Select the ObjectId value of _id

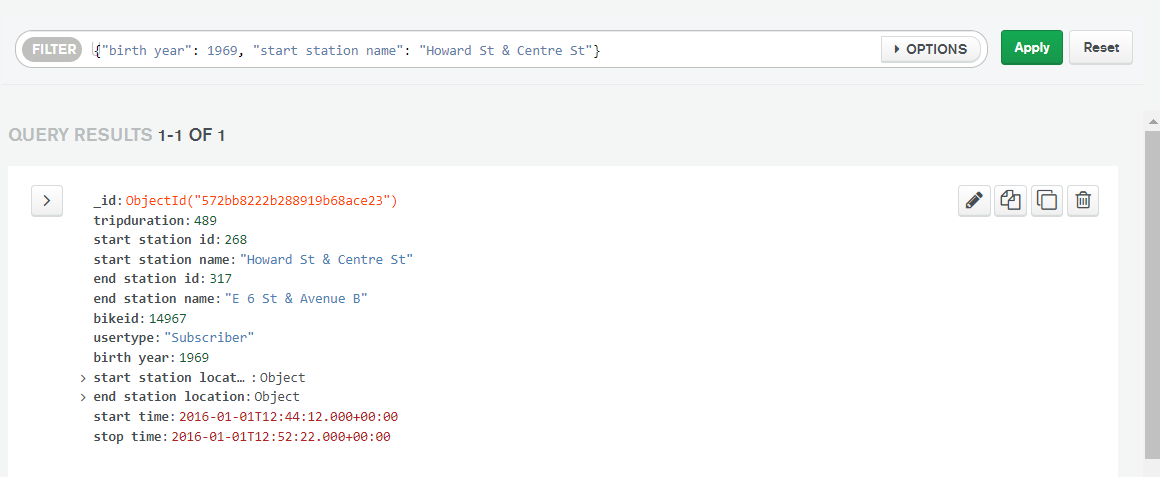pos(262,200)
